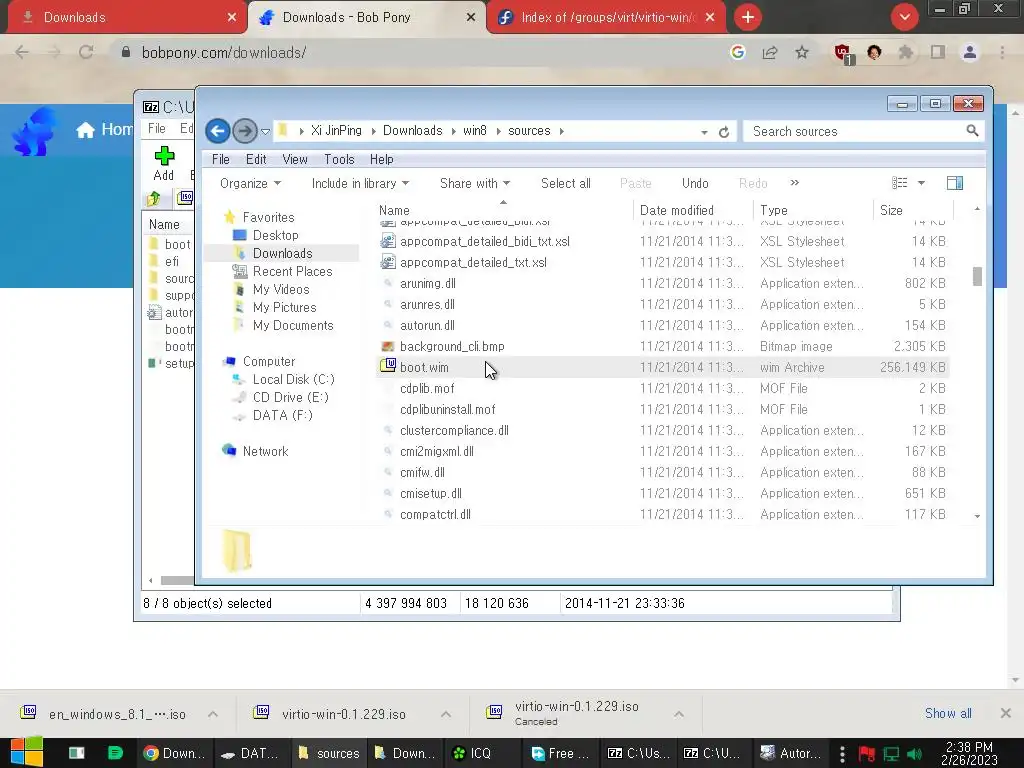Viewport: 1024px width, 768px height.
Task: Click the Select all toolbar button
Action: pyautogui.click(x=566, y=184)
